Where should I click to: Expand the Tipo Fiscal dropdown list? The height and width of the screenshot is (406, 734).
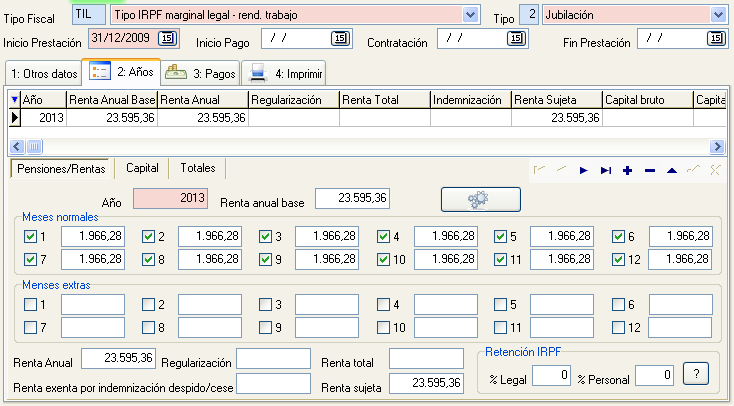click(x=470, y=15)
